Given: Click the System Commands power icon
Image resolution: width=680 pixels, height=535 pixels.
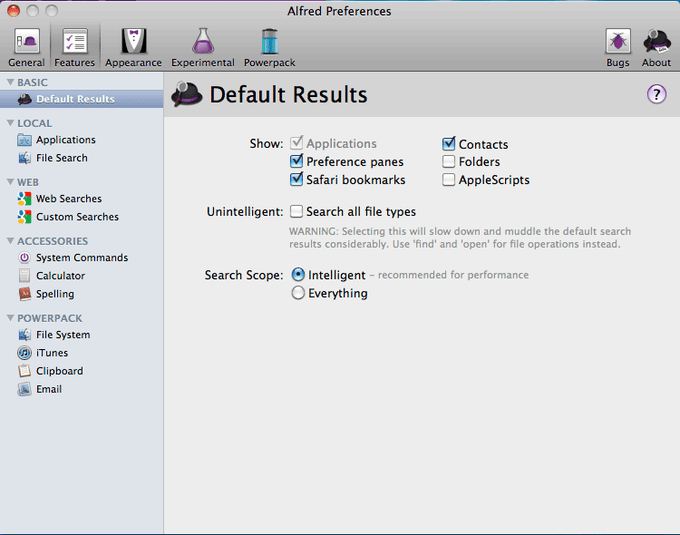Looking at the screenshot, I should (x=24, y=258).
